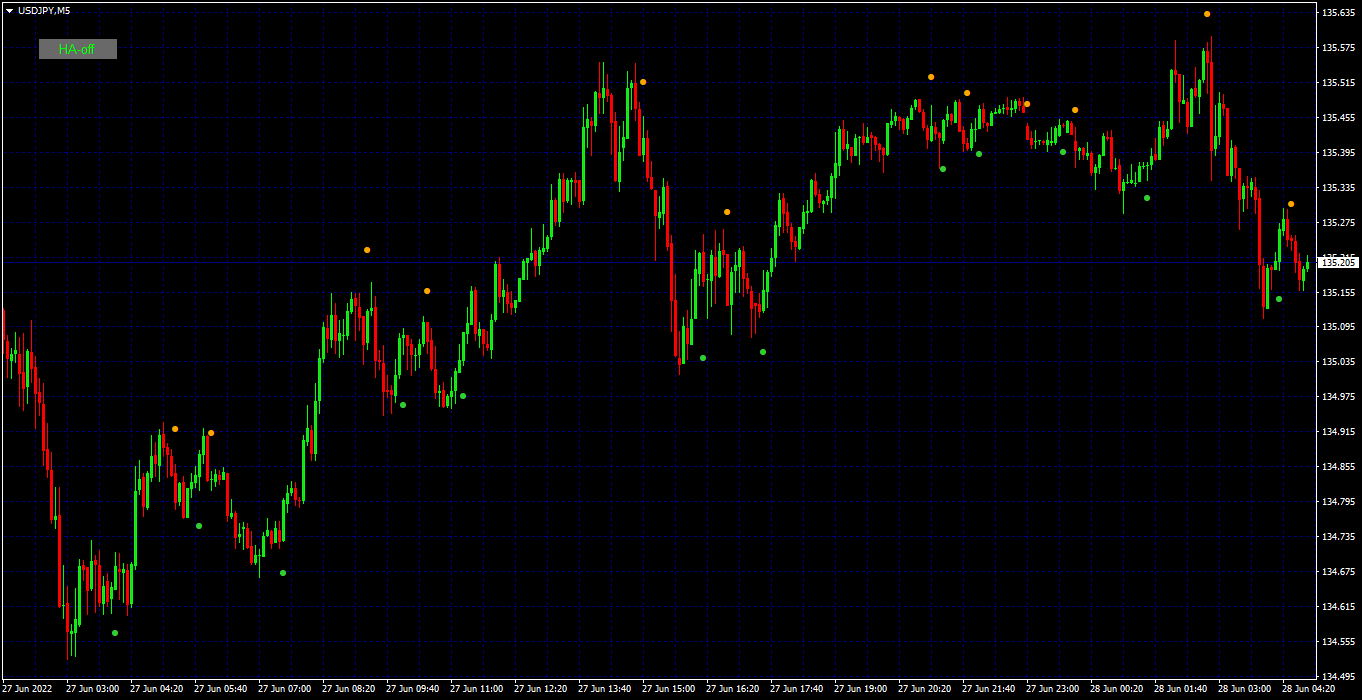Select the 135.035 price scale label
The width and height of the screenshot is (1362, 700).
click(1338, 362)
